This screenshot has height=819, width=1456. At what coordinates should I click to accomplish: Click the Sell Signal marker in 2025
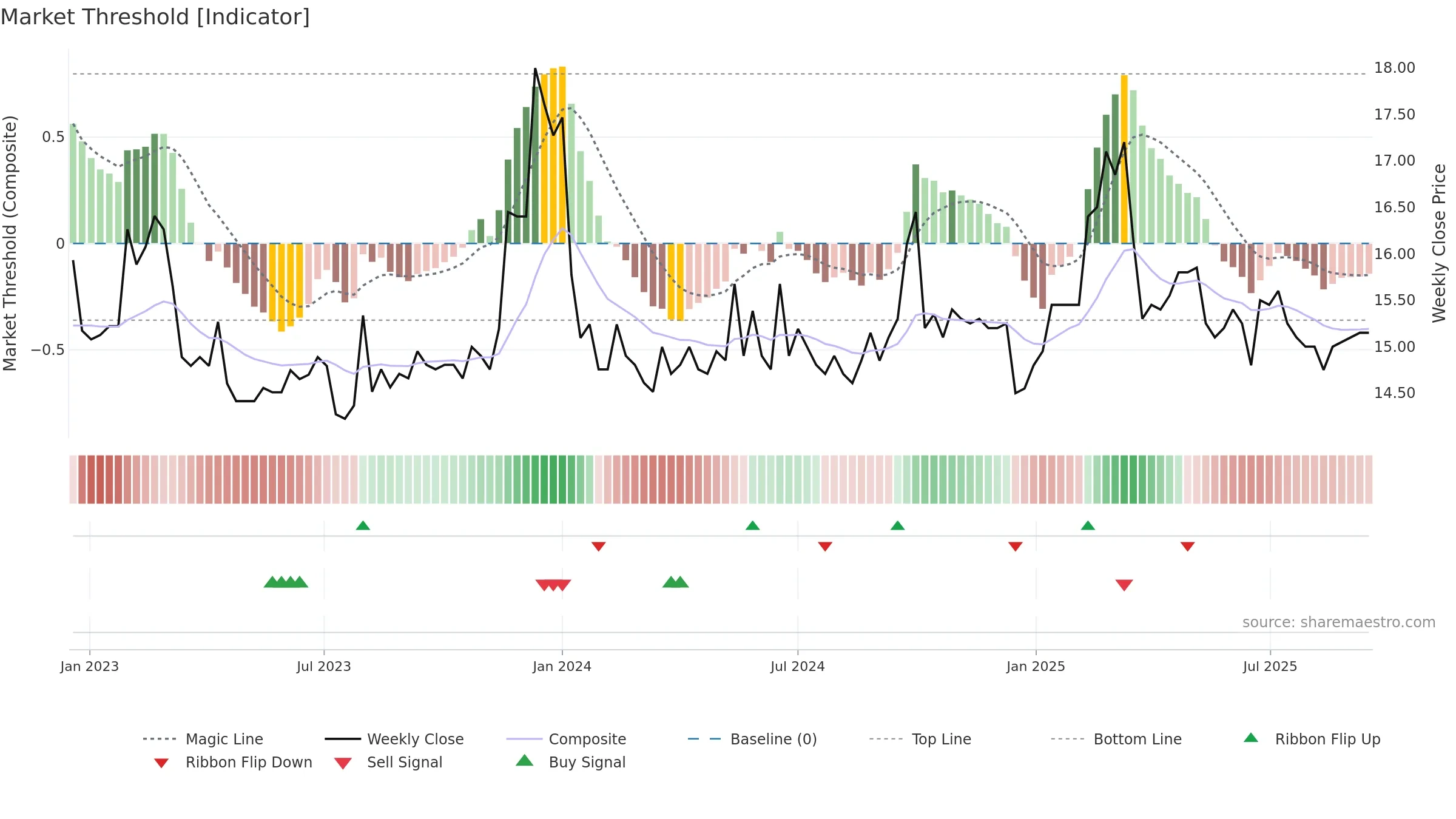(1124, 585)
